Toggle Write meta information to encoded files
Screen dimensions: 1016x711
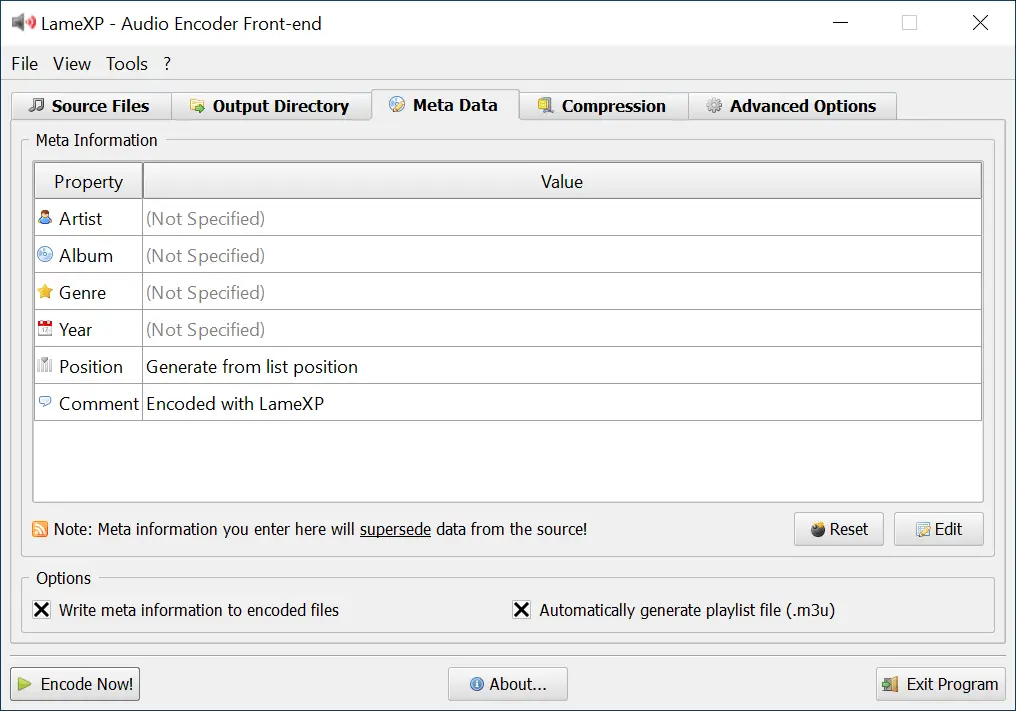[x=41, y=610]
